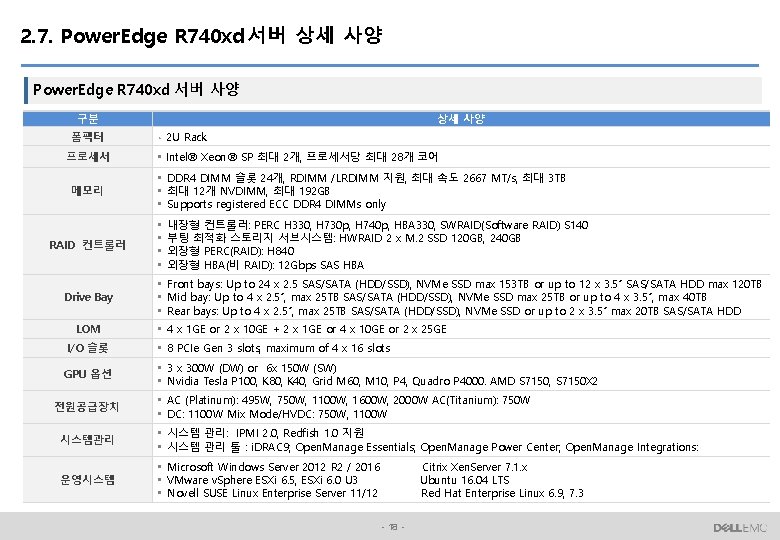
Task: Click the '구분' column header
Action: point(88,119)
